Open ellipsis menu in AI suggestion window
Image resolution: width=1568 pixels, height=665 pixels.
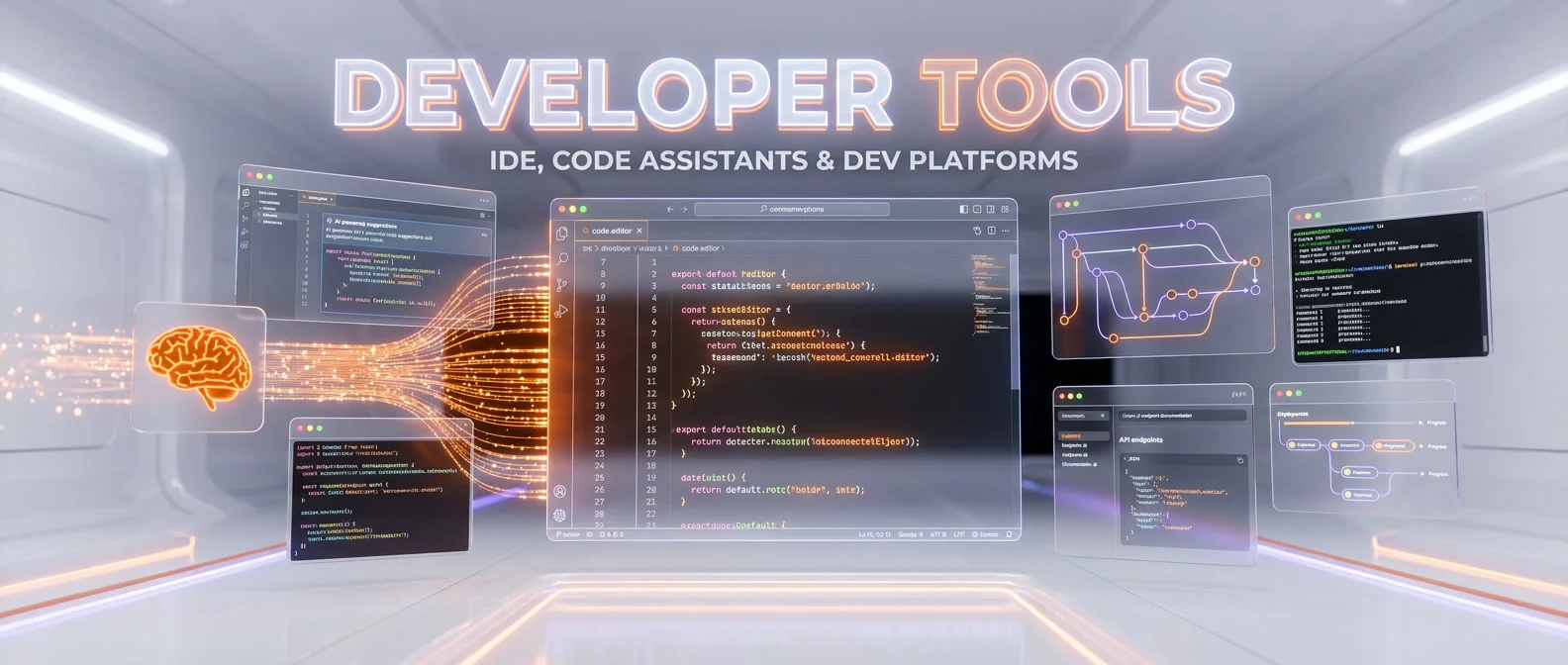[484, 201]
